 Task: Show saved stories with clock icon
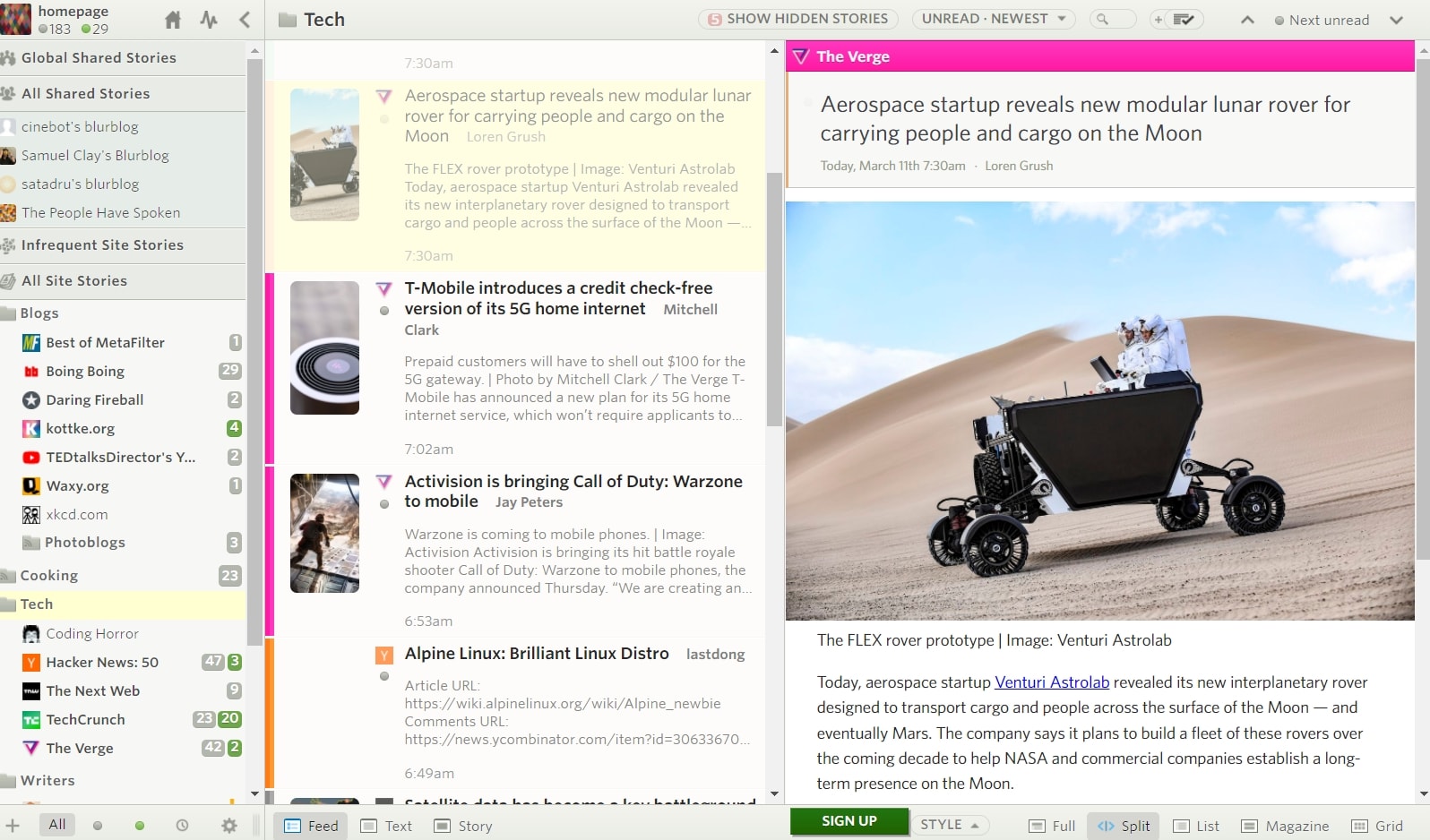coord(182,826)
